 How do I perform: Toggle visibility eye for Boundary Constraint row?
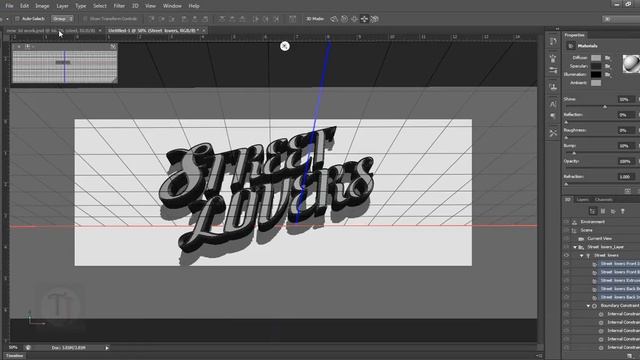tap(566, 306)
